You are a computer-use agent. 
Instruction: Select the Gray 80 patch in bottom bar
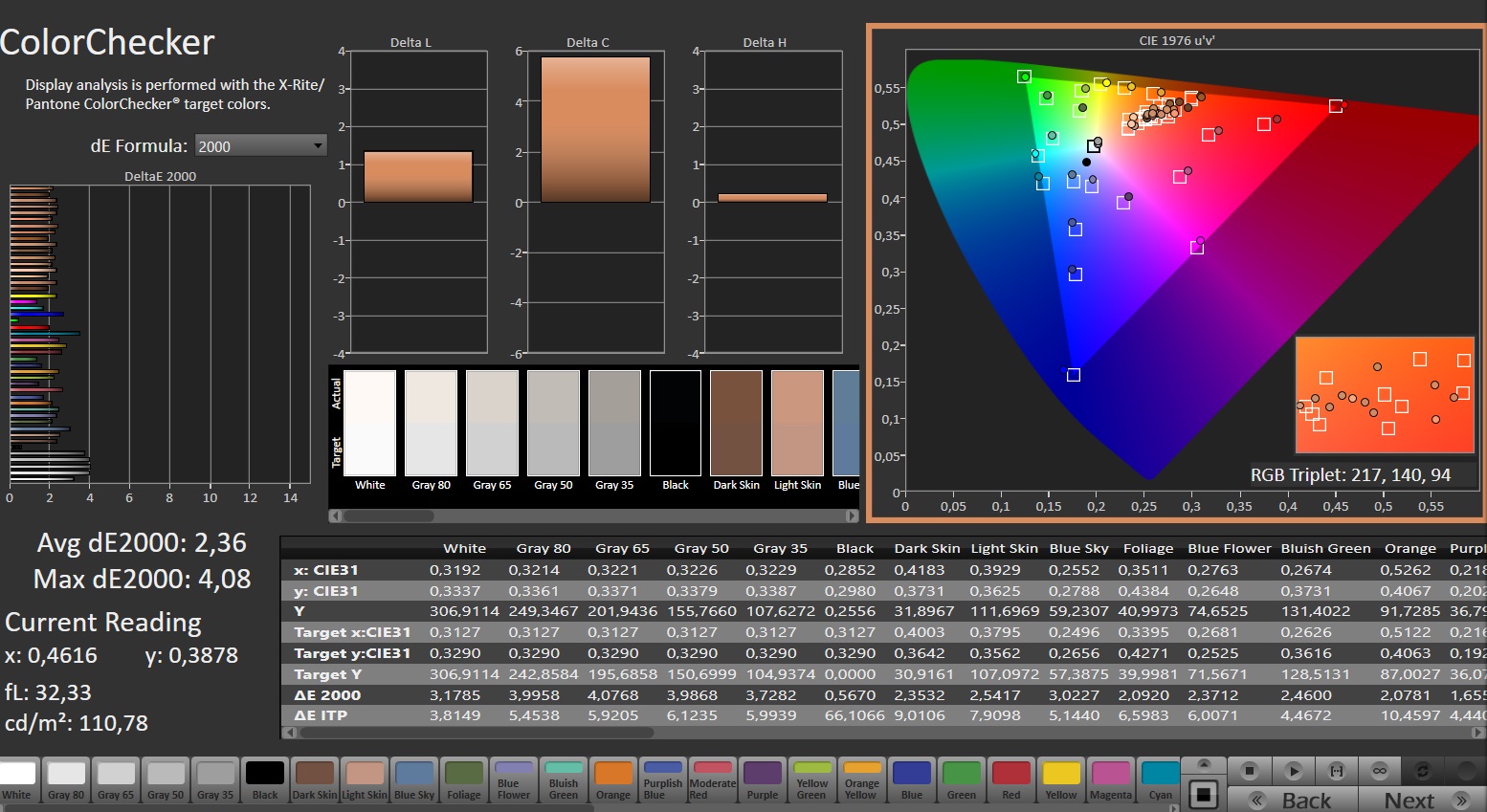66,779
